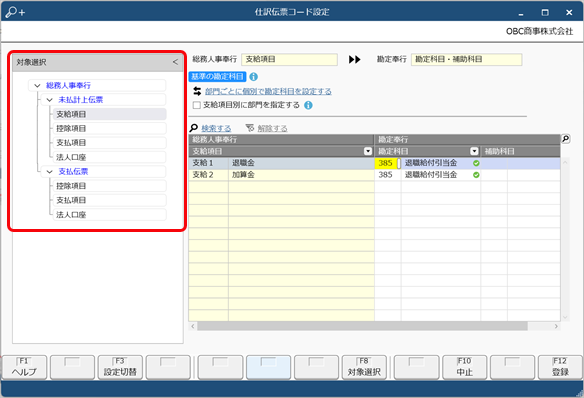The width and height of the screenshot is (584, 398).
Task: Enable 支給項目別に部門を指定する checkbox
Action: point(196,106)
